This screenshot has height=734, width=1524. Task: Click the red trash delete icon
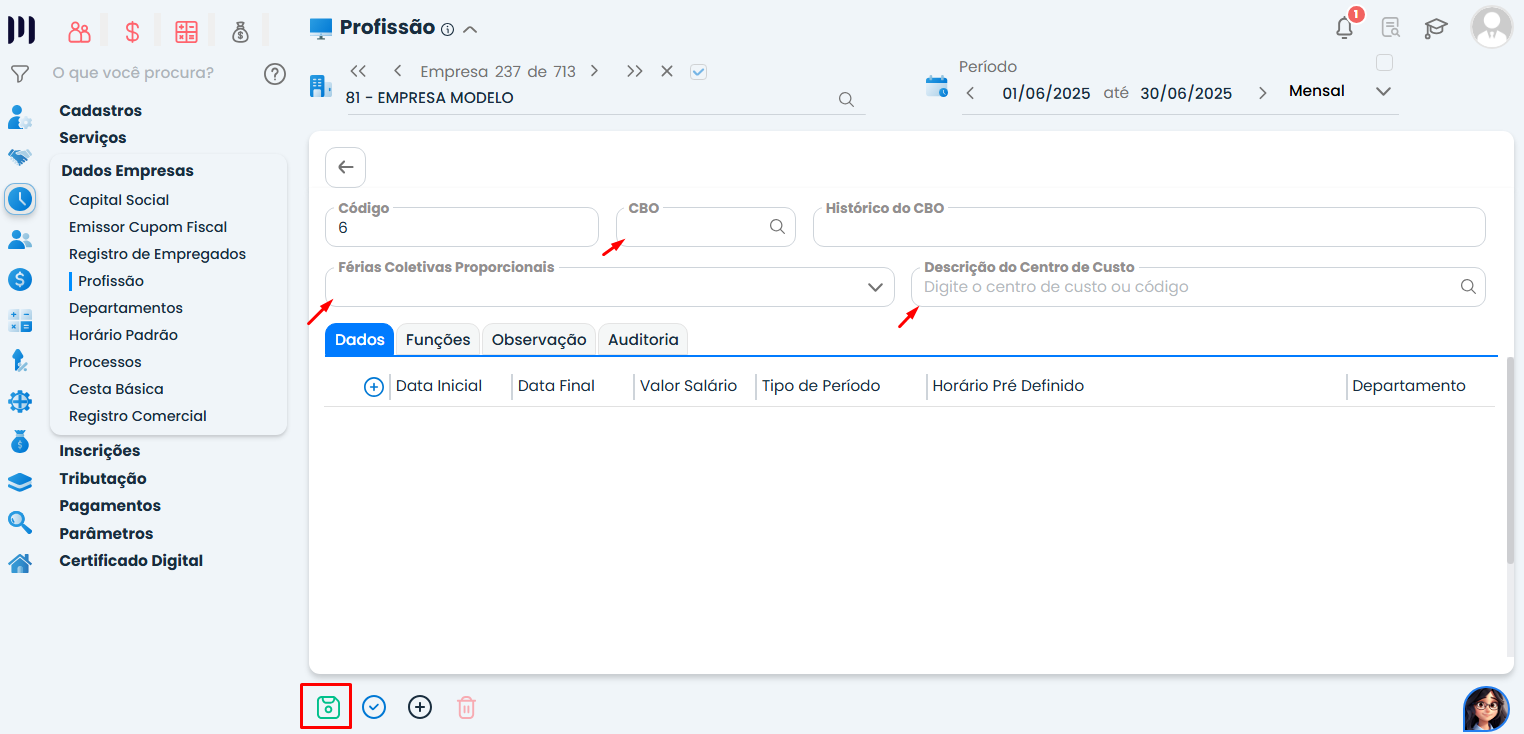click(466, 707)
